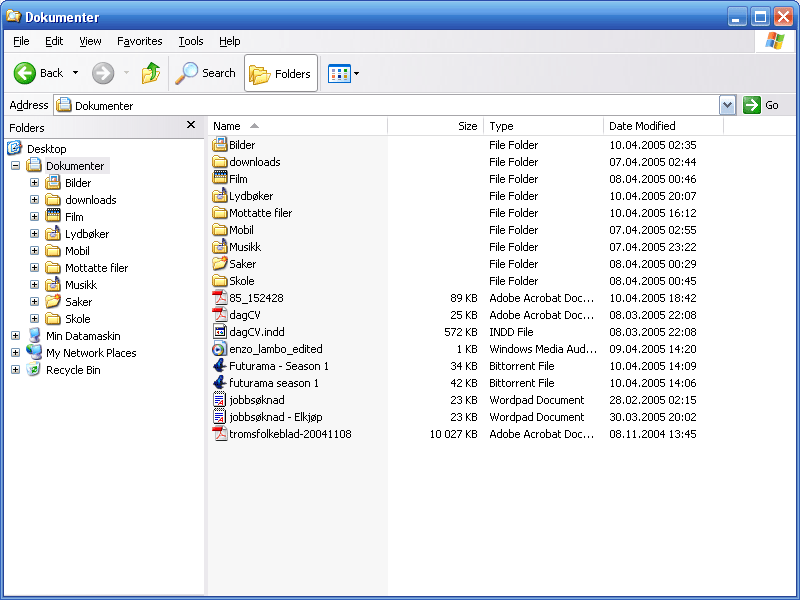Open the Tools menu

(190, 41)
